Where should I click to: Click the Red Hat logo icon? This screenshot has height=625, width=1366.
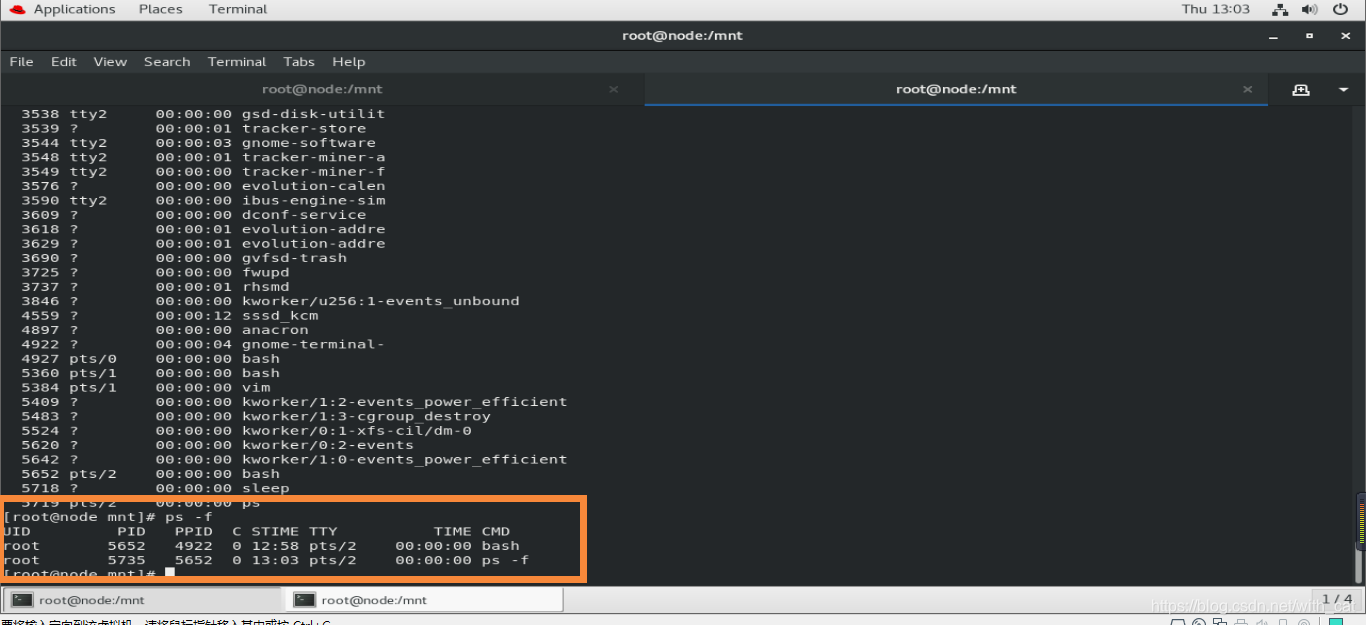point(18,9)
